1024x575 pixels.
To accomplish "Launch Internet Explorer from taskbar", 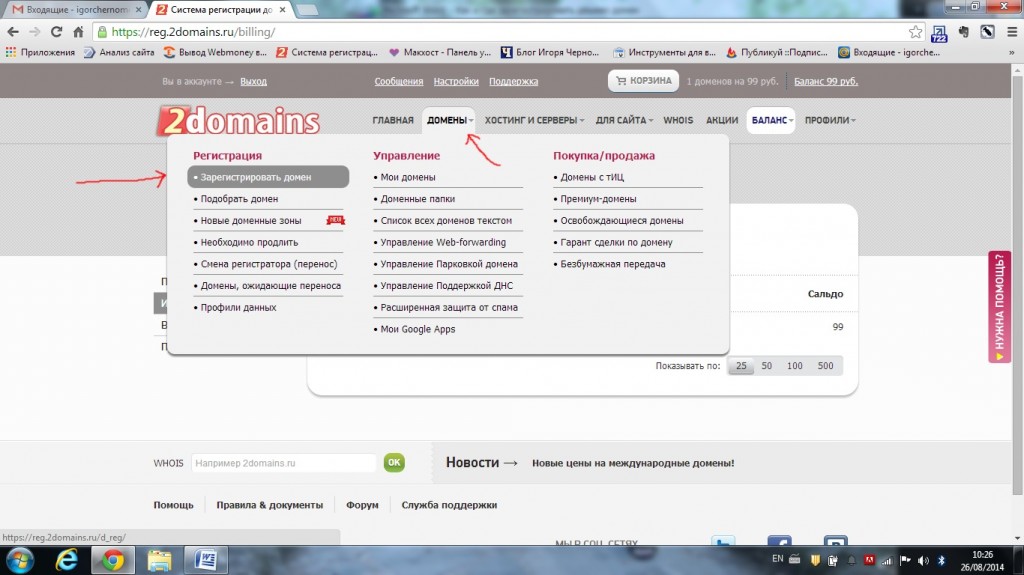I will point(66,561).
